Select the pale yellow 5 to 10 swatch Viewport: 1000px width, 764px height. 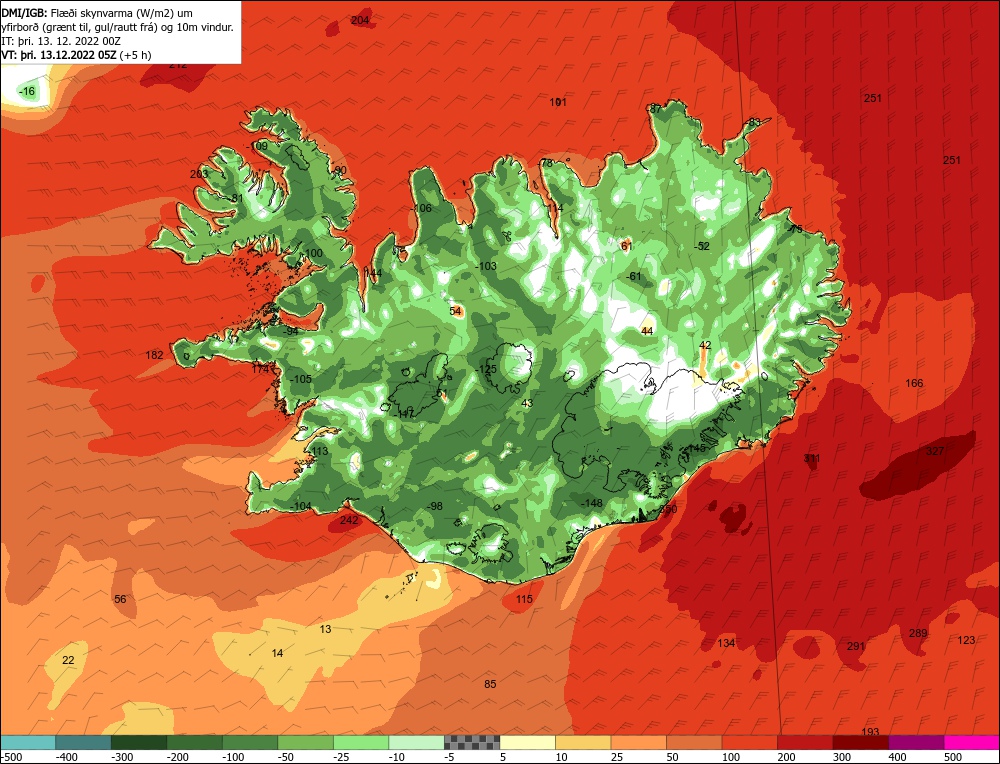527,742
